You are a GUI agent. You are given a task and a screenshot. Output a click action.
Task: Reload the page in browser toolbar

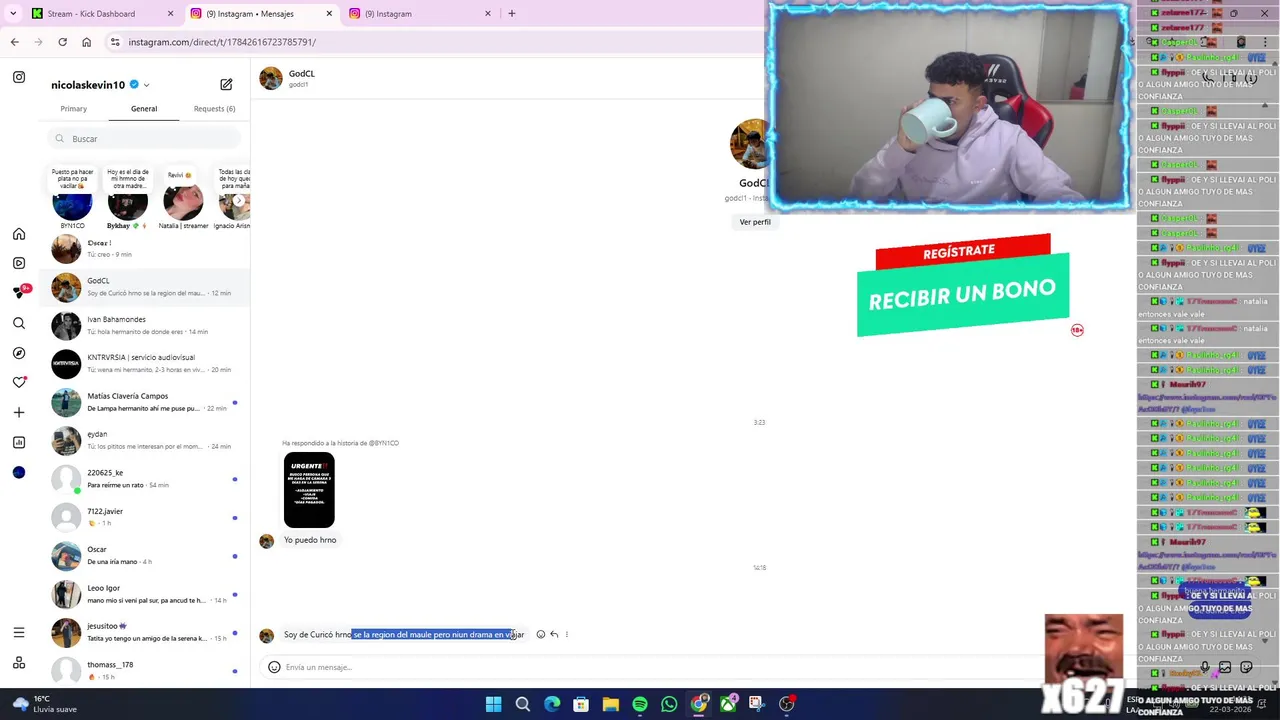click(x=62, y=42)
